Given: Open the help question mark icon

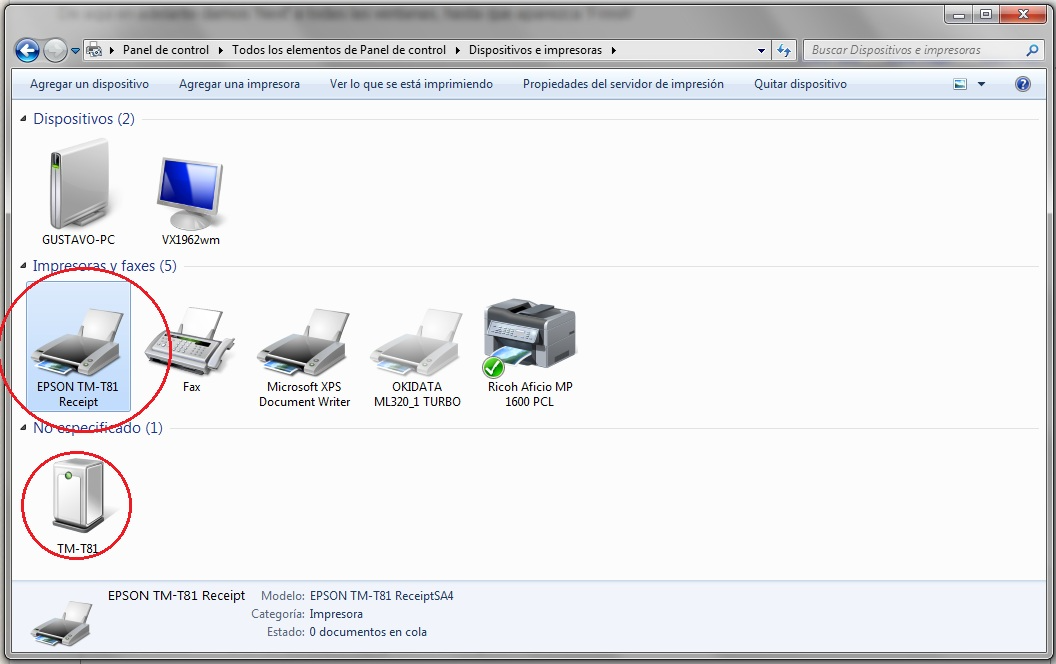Looking at the screenshot, I should (1022, 84).
